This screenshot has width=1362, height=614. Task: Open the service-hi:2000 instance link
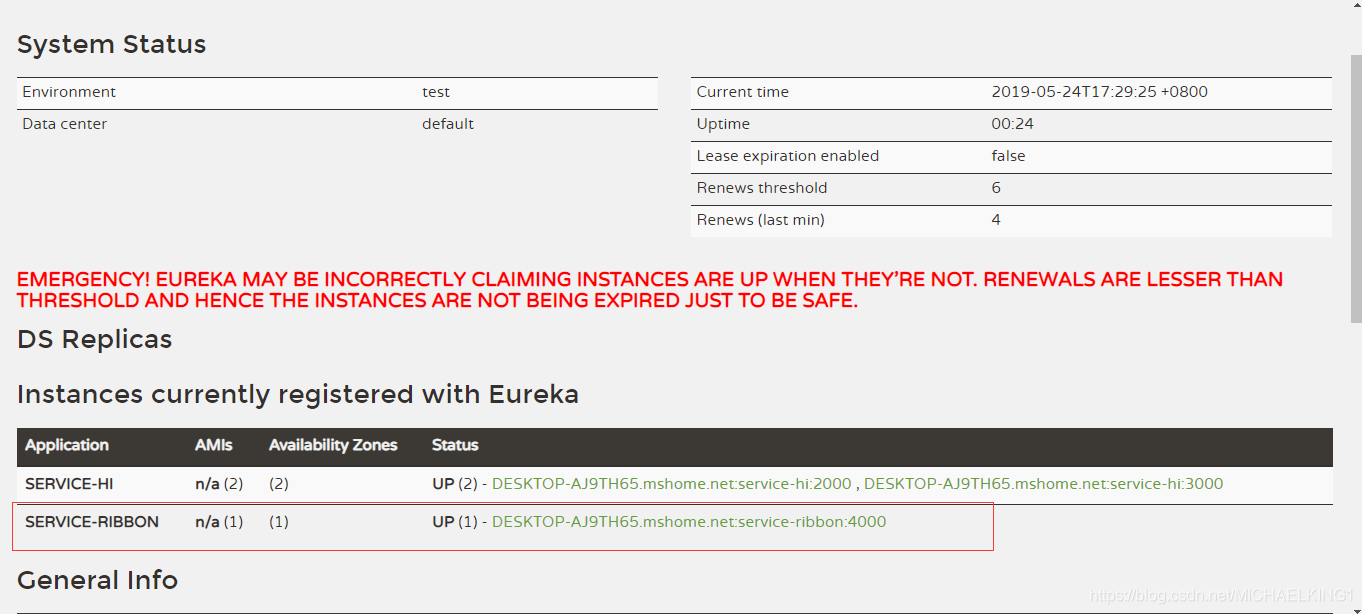pos(671,484)
